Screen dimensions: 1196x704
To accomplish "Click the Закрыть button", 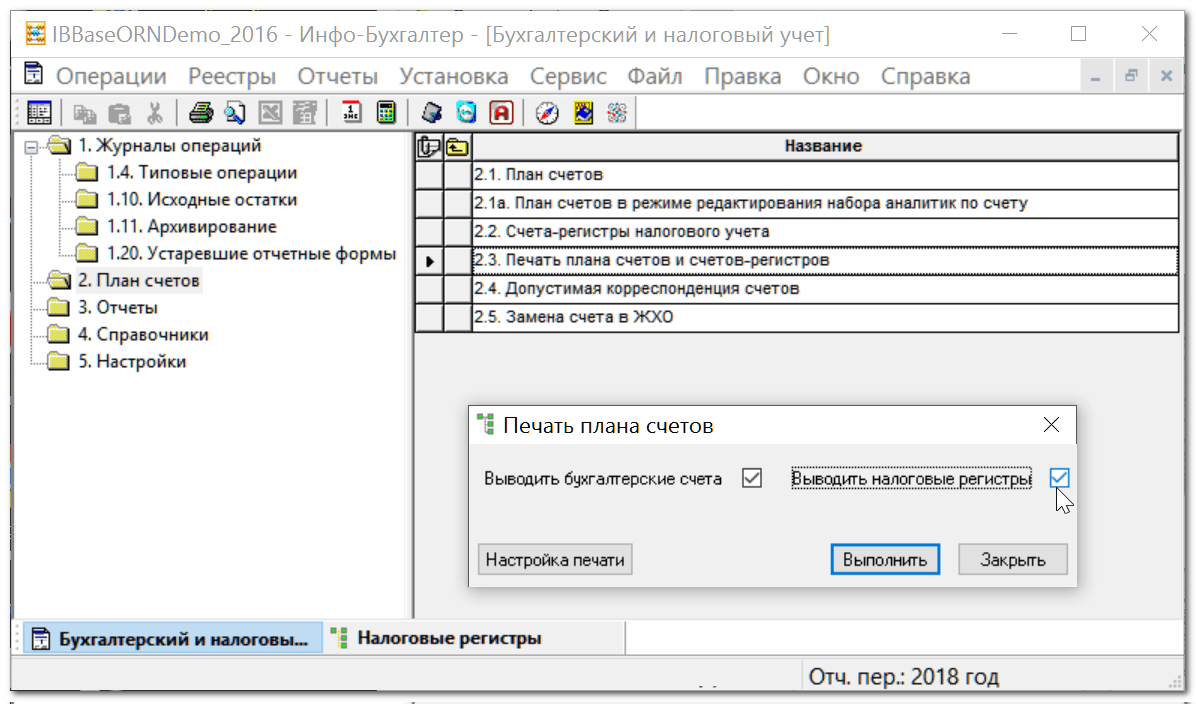I will point(1013,559).
